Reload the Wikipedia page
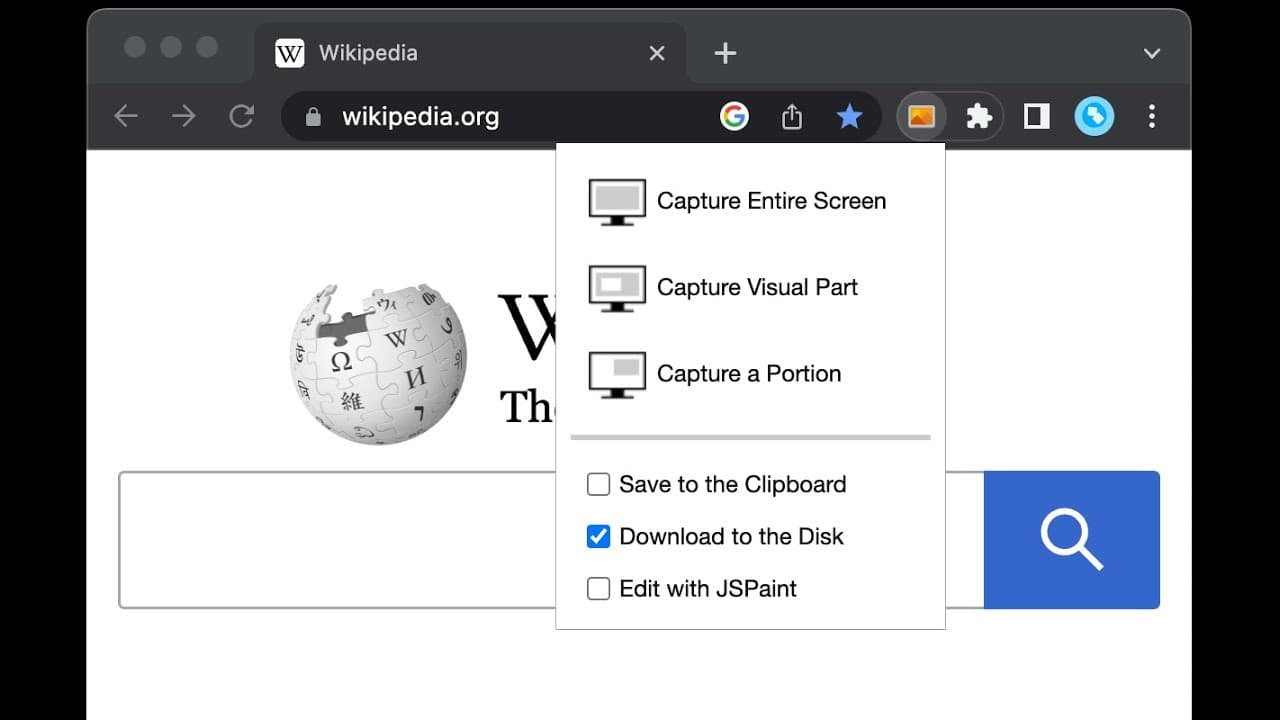The image size is (1280, 720). [242, 117]
